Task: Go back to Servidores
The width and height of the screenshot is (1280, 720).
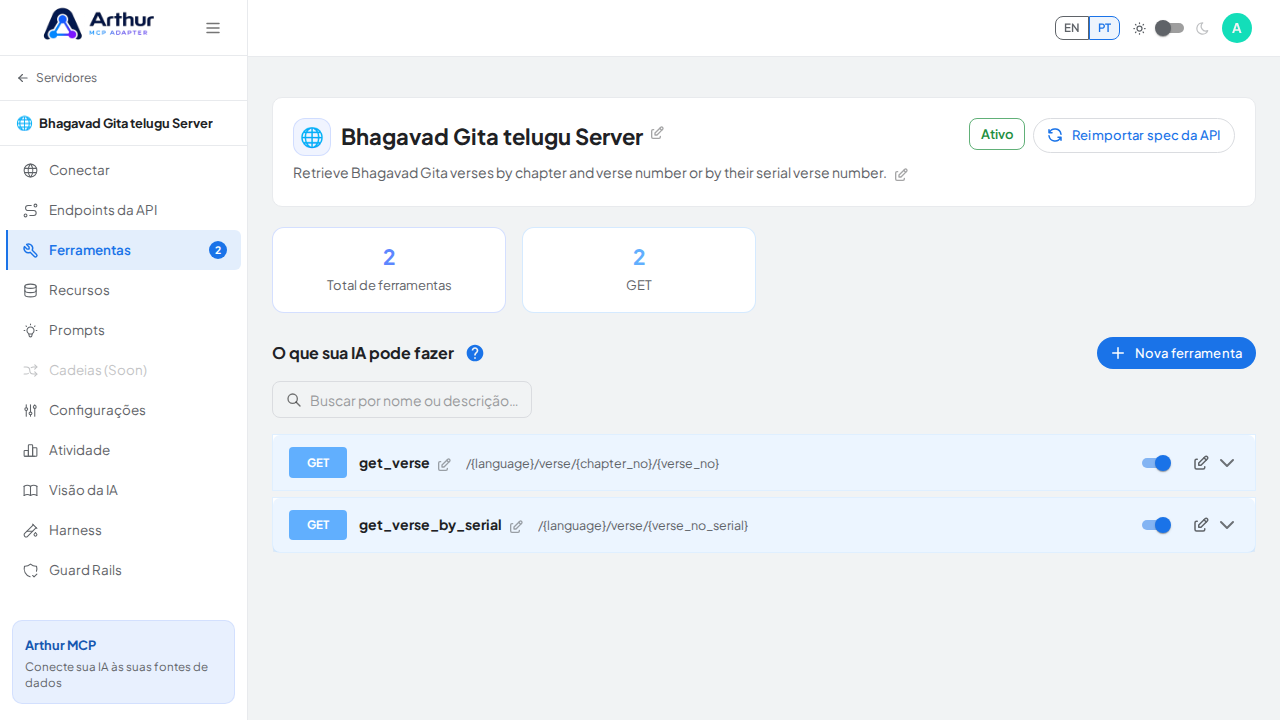Action: click(x=57, y=78)
